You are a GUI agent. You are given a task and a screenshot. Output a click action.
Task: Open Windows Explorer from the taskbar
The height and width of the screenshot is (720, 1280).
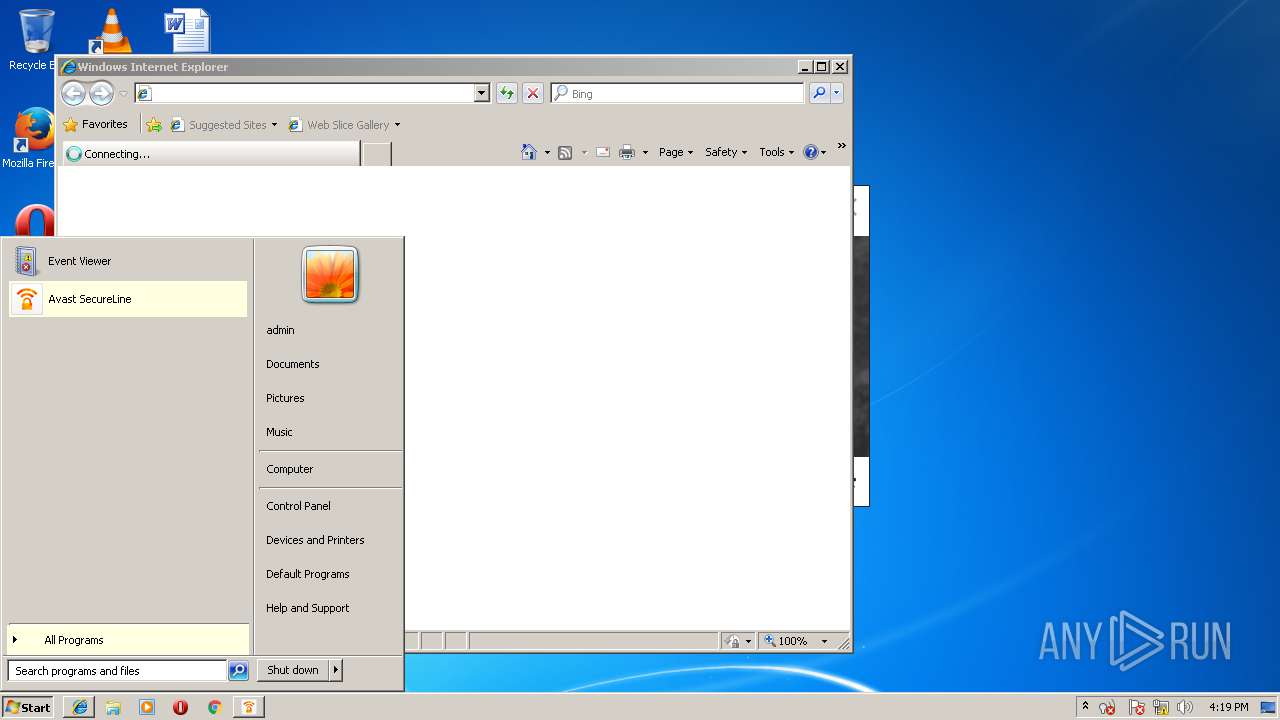point(113,707)
